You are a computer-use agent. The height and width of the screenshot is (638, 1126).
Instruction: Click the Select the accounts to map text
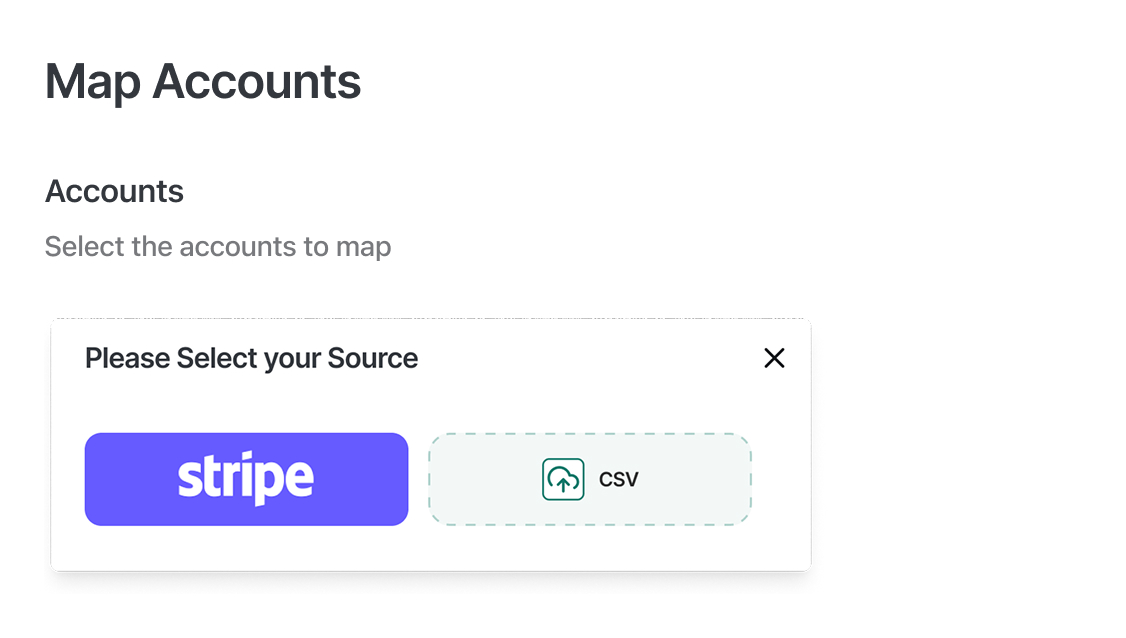coord(218,247)
